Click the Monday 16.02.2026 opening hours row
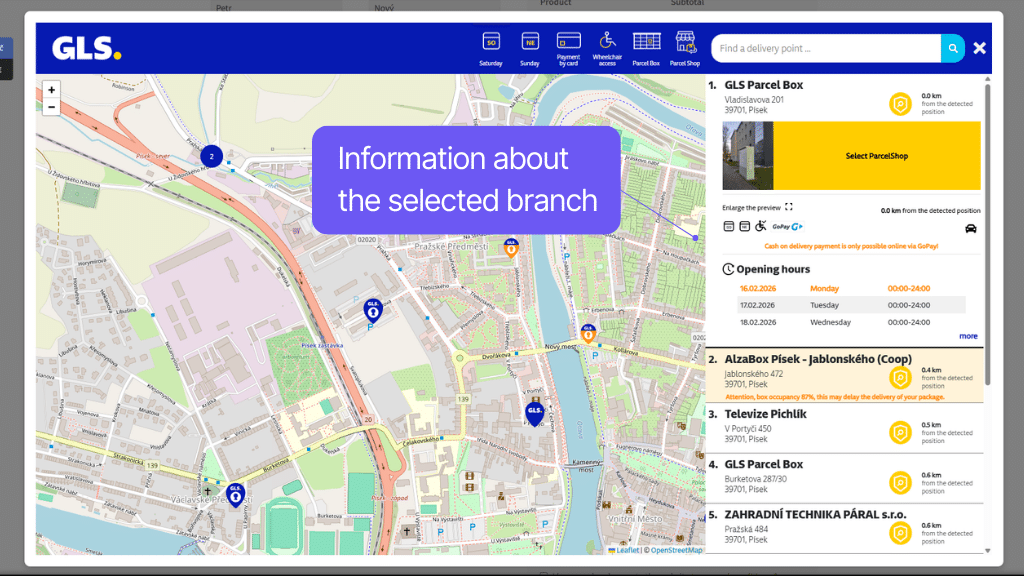 (851, 288)
